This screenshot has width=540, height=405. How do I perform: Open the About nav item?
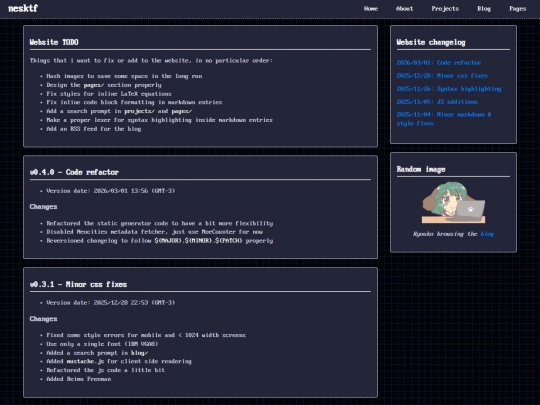(404, 9)
